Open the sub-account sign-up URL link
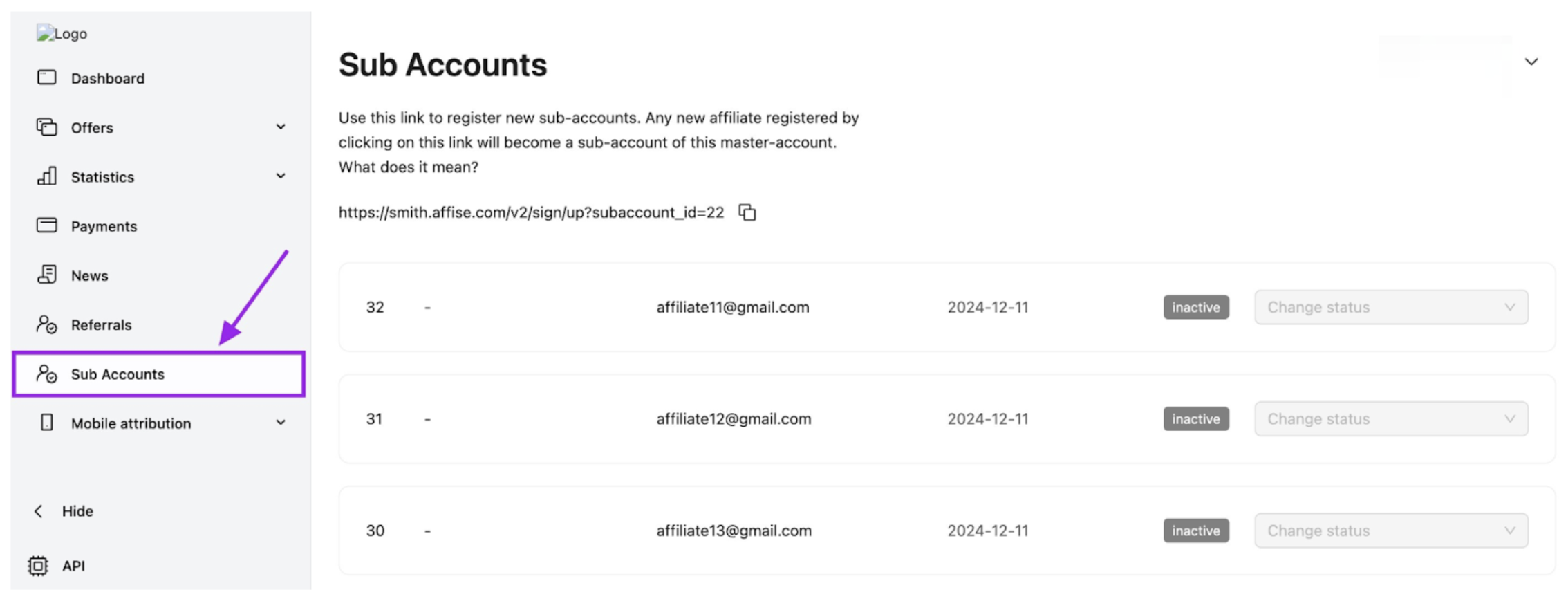This screenshot has width=1568, height=599. 531,212
